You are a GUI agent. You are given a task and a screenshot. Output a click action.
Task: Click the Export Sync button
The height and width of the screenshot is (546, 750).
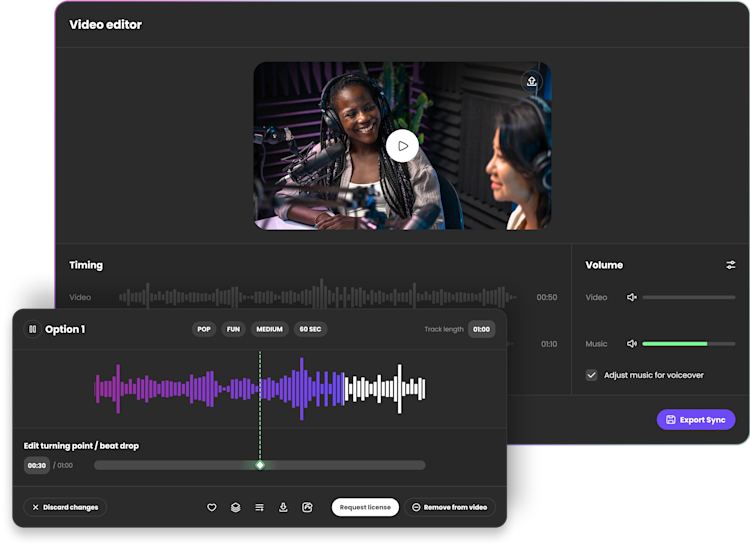696,420
